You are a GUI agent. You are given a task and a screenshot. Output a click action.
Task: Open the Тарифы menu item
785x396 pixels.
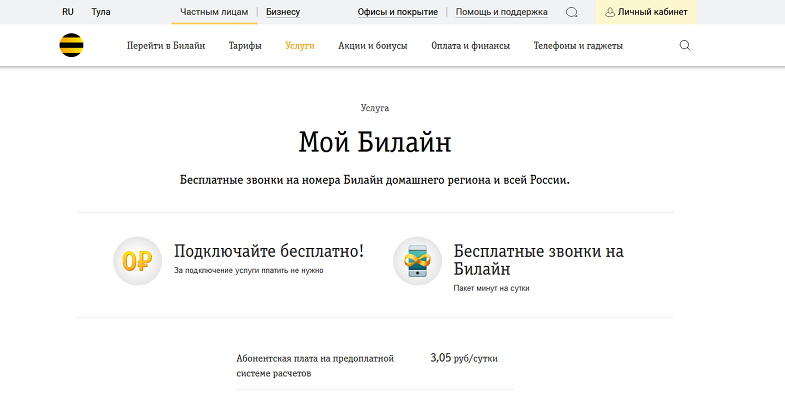[x=245, y=46]
